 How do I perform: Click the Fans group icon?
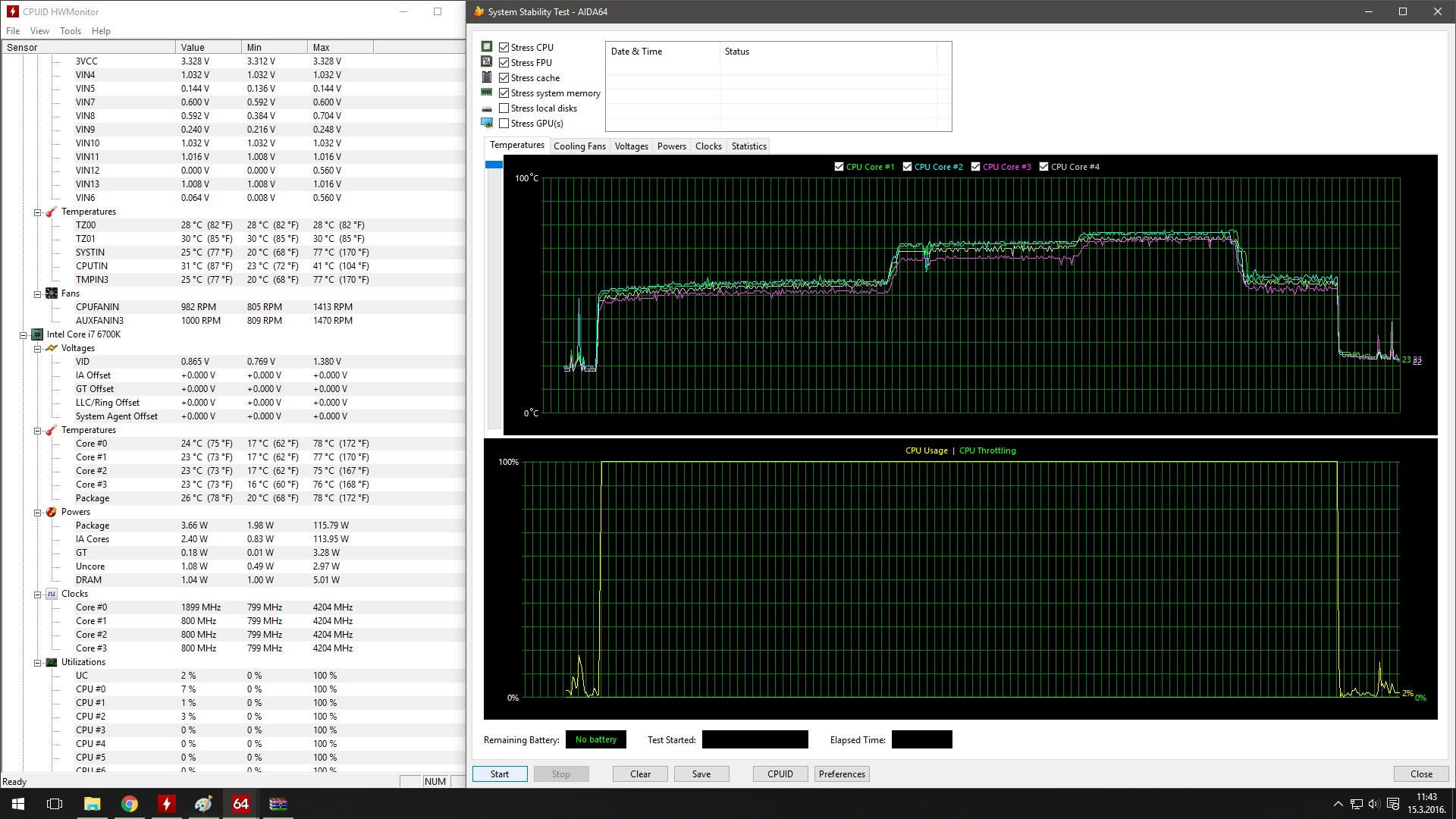(52, 293)
